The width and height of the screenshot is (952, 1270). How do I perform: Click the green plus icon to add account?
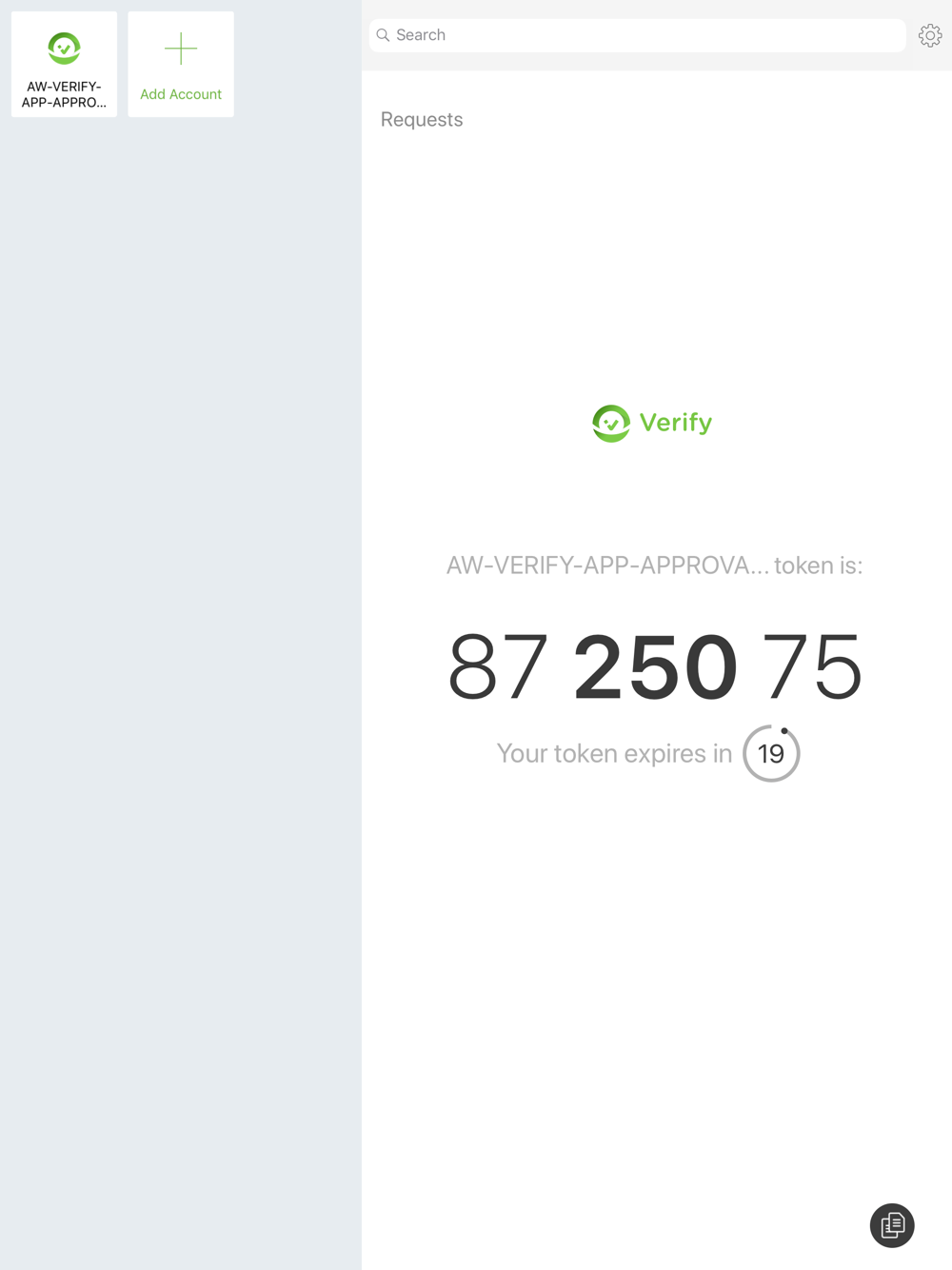click(x=181, y=49)
